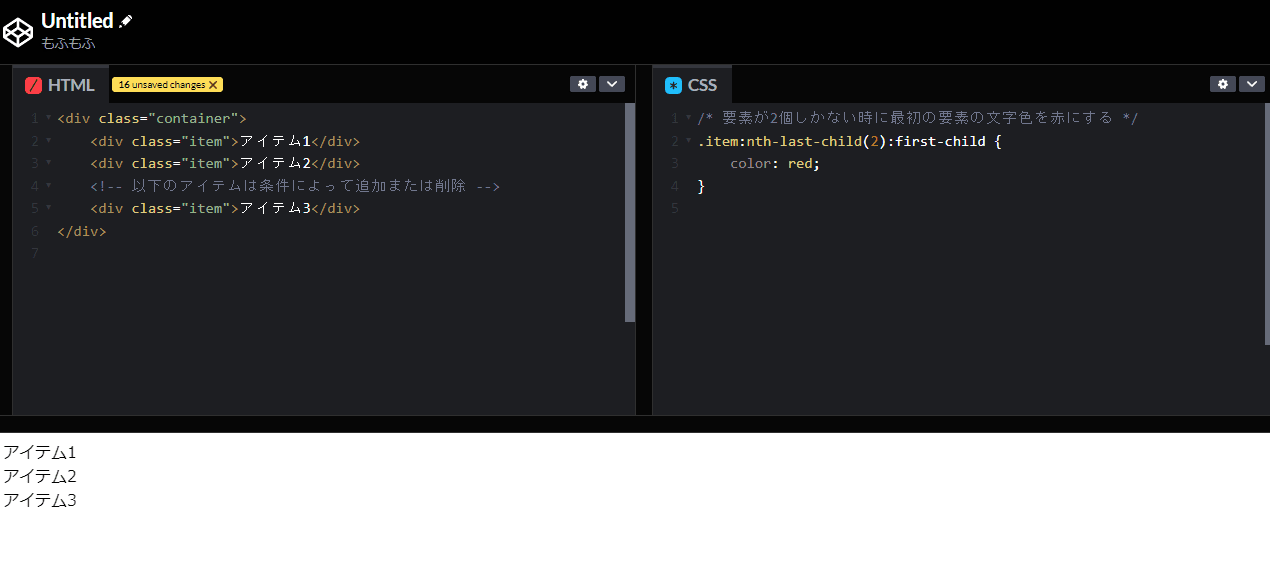Screen dimensions: 1270x561
Task: Collapse the .item rule on CSS line 2
Action: pyautogui.click(x=688, y=141)
